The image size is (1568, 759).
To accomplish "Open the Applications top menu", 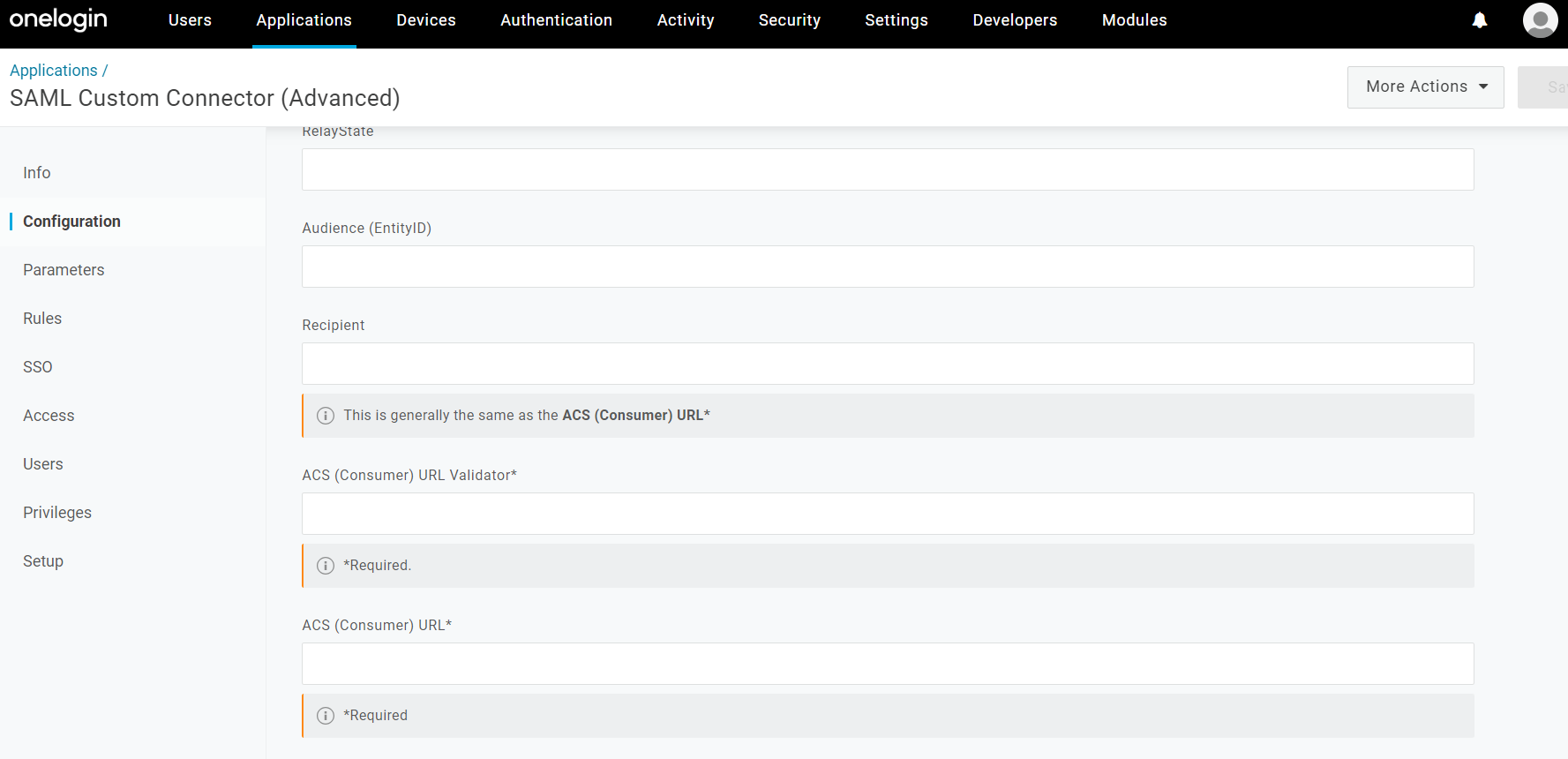I will [304, 20].
